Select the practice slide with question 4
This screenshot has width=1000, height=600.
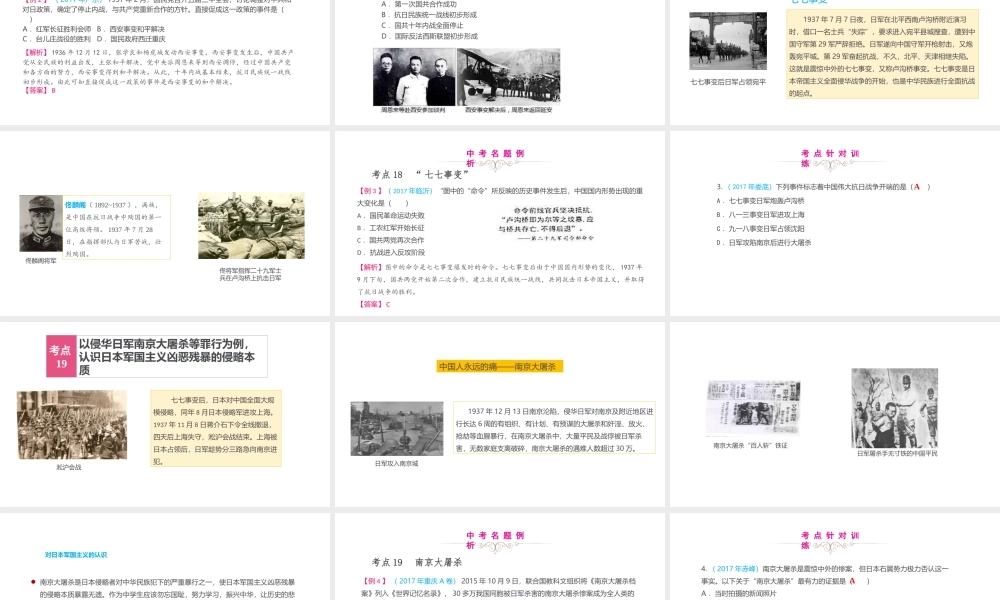835,557
